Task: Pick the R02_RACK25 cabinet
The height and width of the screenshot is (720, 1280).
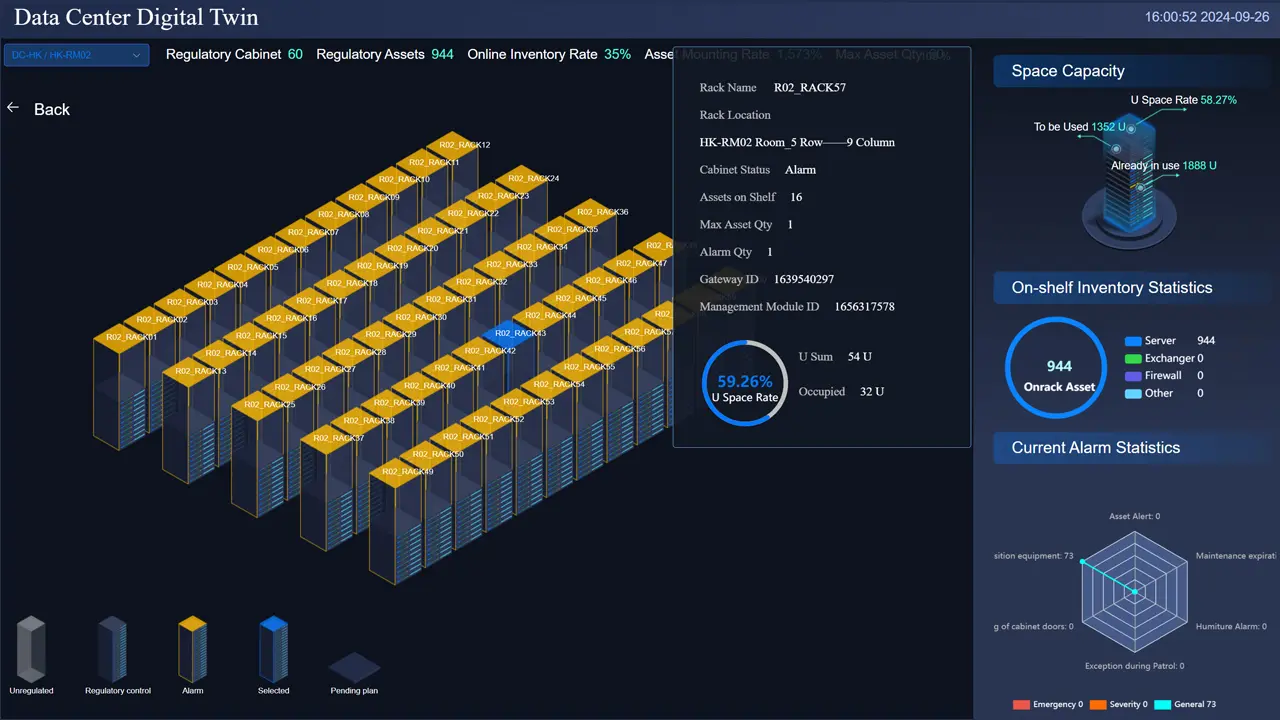Action: [x=270, y=405]
